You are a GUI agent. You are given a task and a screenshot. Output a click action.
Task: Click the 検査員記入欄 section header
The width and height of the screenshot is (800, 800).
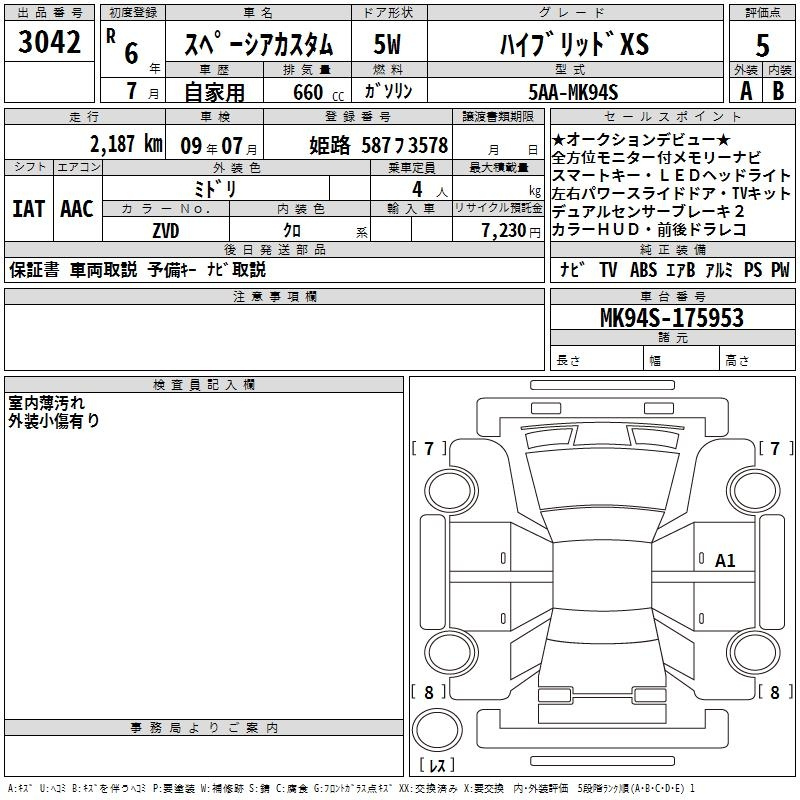[204, 385]
